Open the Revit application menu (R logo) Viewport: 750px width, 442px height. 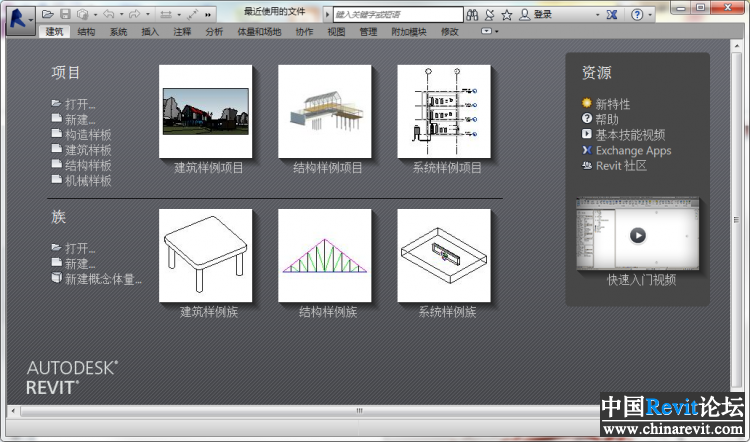coord(21,20)
